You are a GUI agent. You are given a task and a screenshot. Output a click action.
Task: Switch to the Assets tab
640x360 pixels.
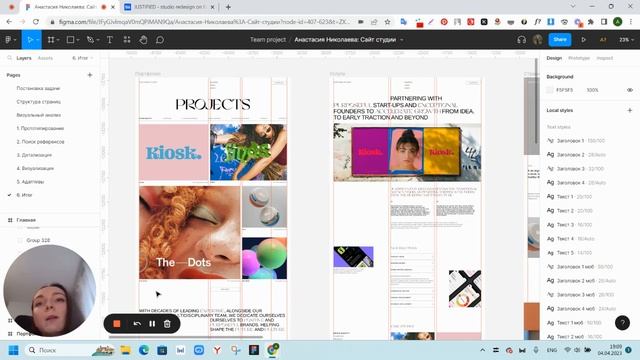point(45,58)
